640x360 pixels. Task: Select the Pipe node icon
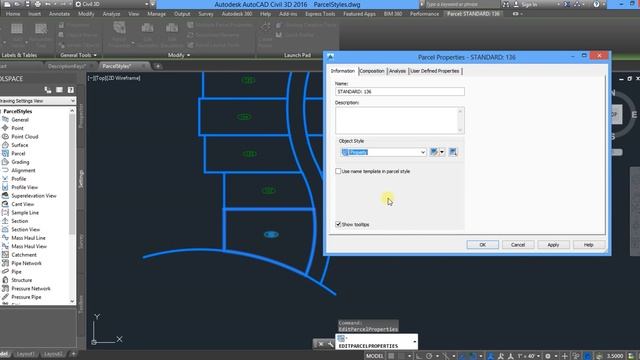5,271
